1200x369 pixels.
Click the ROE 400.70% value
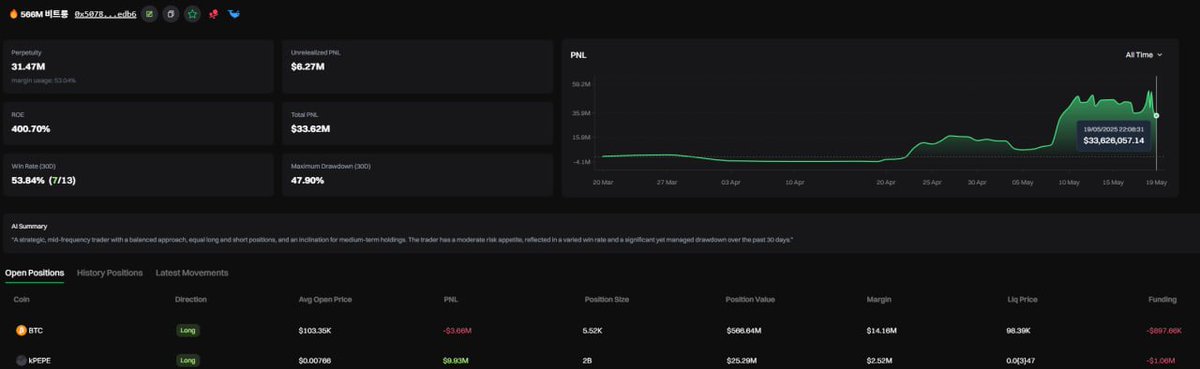pyautogui.click(x=31, y=129)
